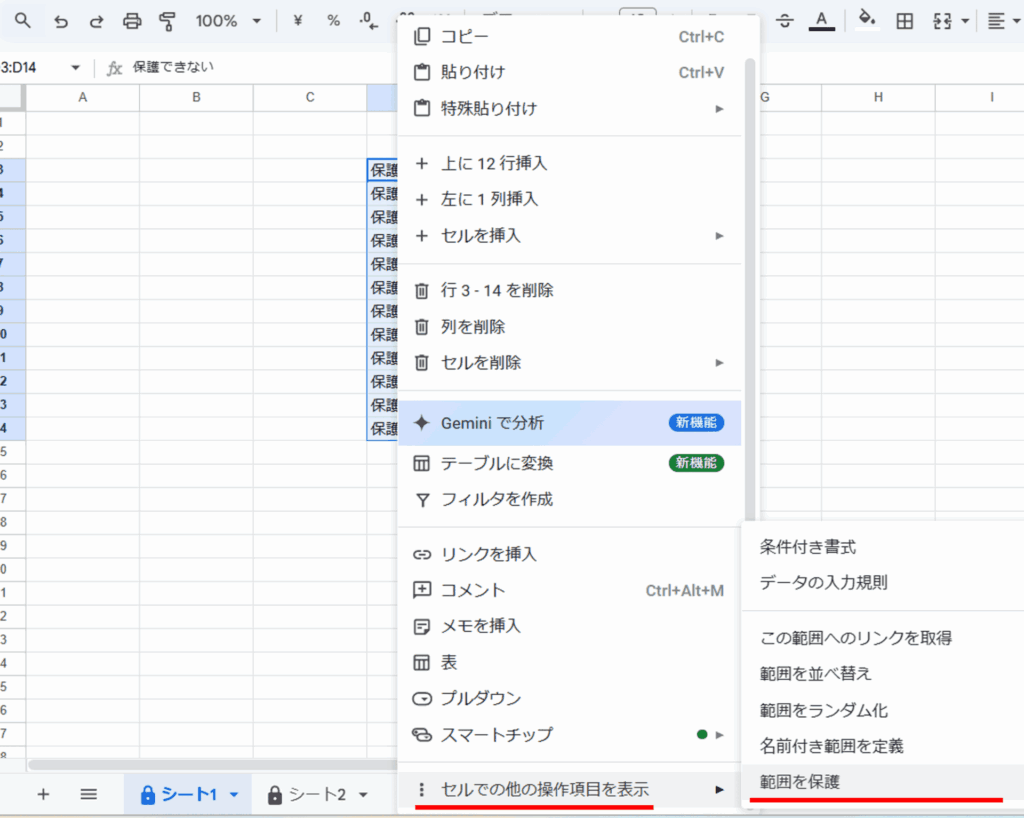This screenshot has width=1024, height=818.
Task: Click the decrease decimal places icon
Action: coord(367,20)
